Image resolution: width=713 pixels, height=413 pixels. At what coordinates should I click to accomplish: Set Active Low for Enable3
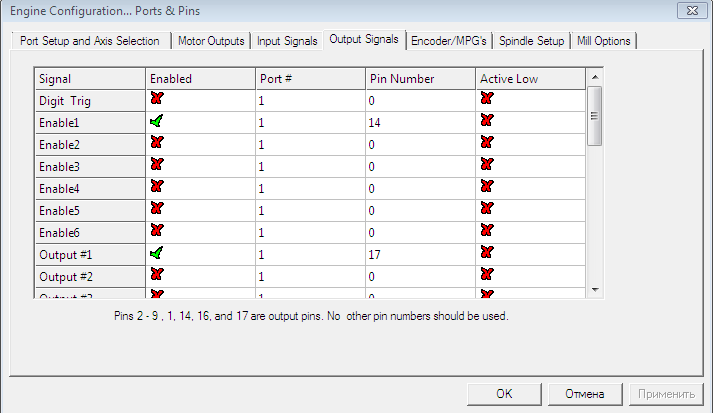click(486, 165)
